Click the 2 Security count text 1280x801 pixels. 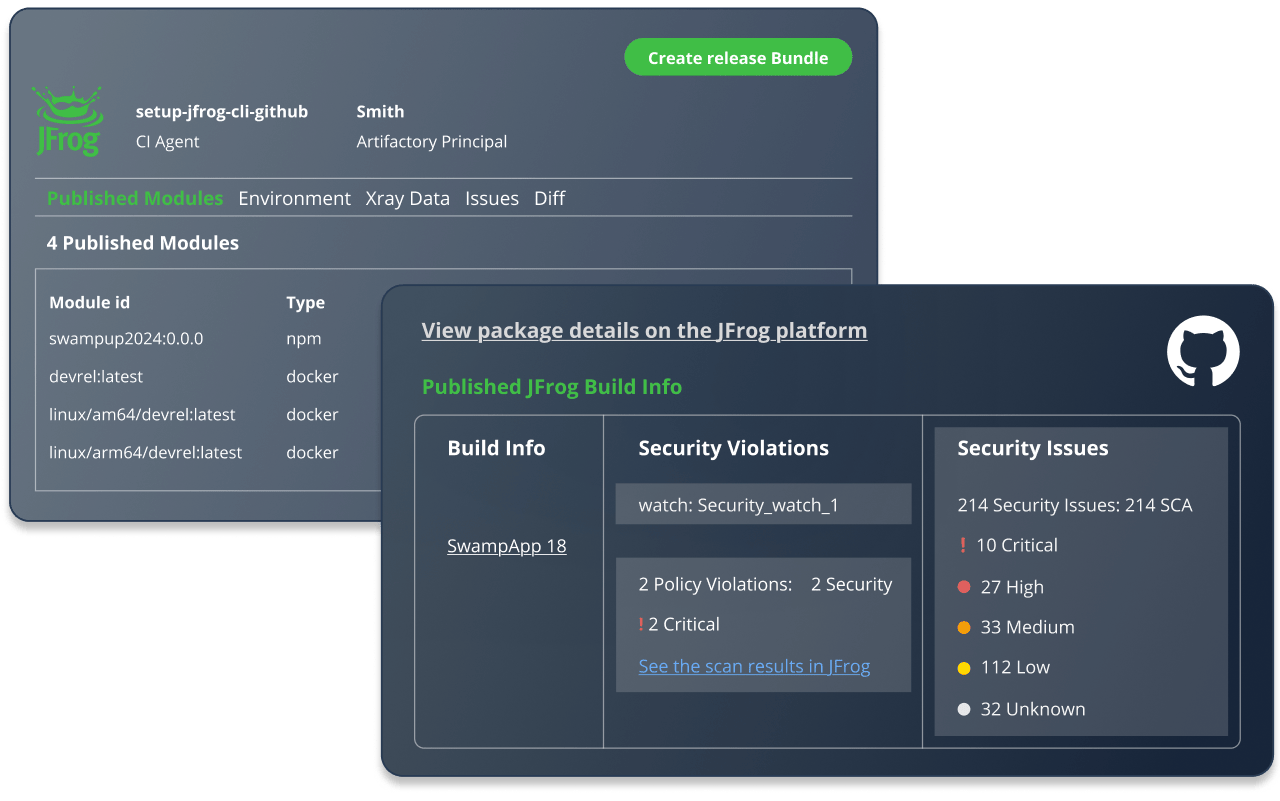tap(852, 585)
